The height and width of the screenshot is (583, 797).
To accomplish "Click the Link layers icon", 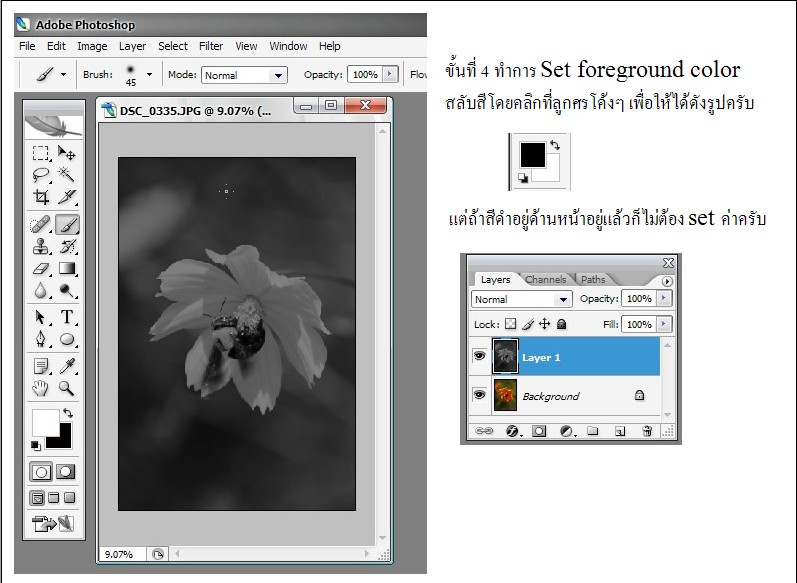I will (x=484, y=431).
